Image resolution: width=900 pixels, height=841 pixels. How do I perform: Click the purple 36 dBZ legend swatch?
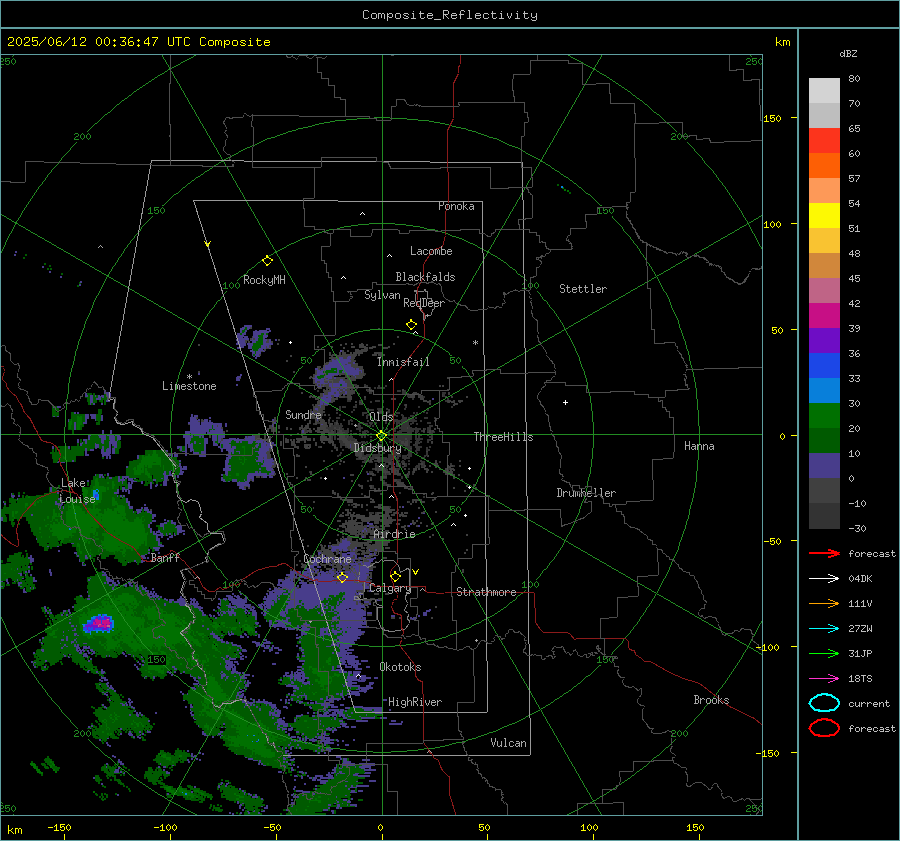pyautogui.click(x=824, y=340)
